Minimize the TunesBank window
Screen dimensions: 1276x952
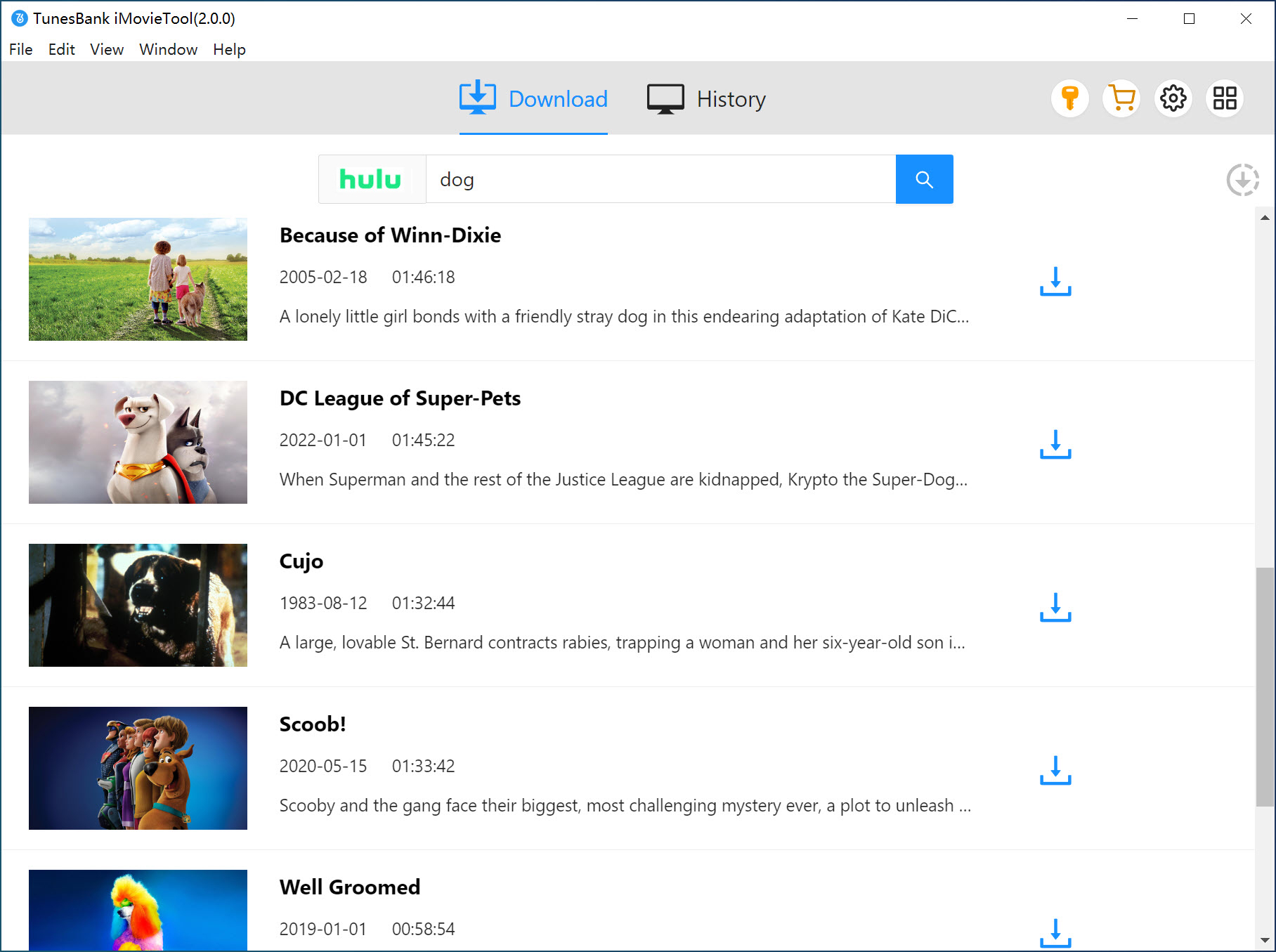click(1132, 18)
